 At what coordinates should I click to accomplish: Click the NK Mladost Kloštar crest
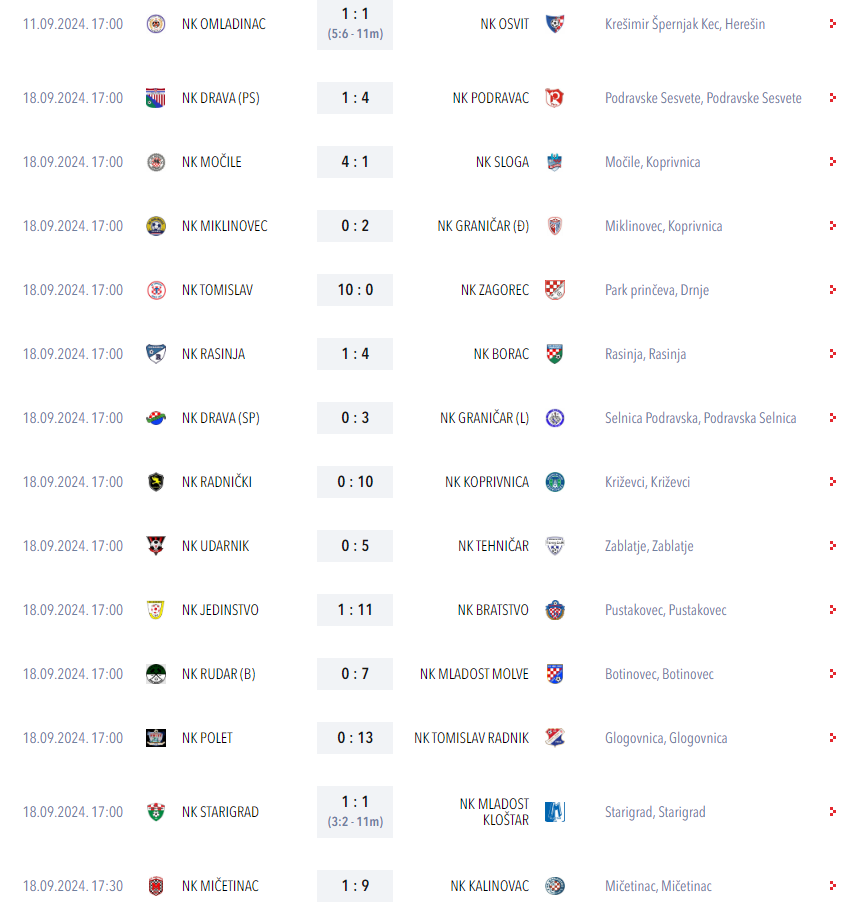[555, 812]
